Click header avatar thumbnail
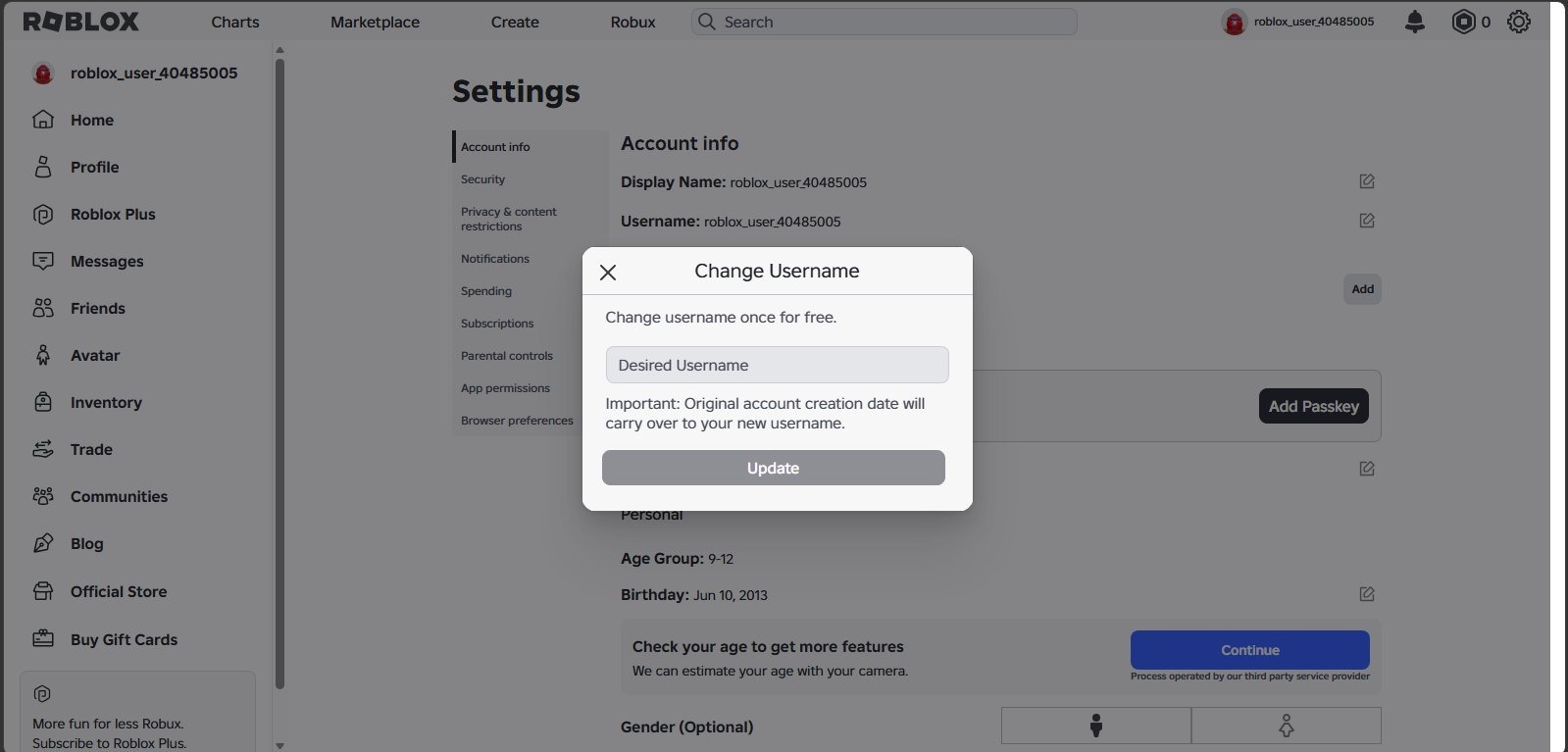This screenshot has height=752, width=1568. tap(1234, 22)
